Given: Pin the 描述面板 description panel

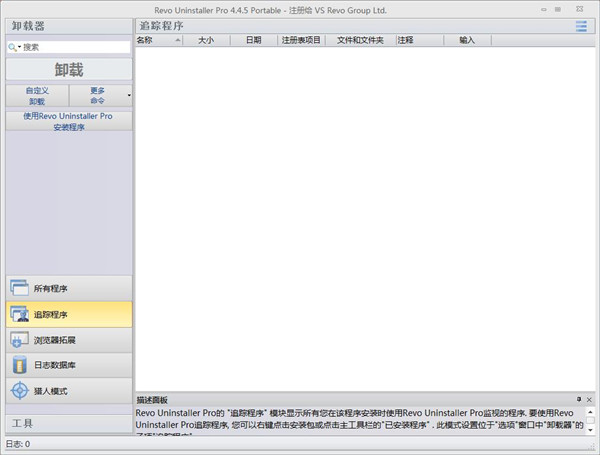Looking at the screenshot, I should (x=578, y=399).
